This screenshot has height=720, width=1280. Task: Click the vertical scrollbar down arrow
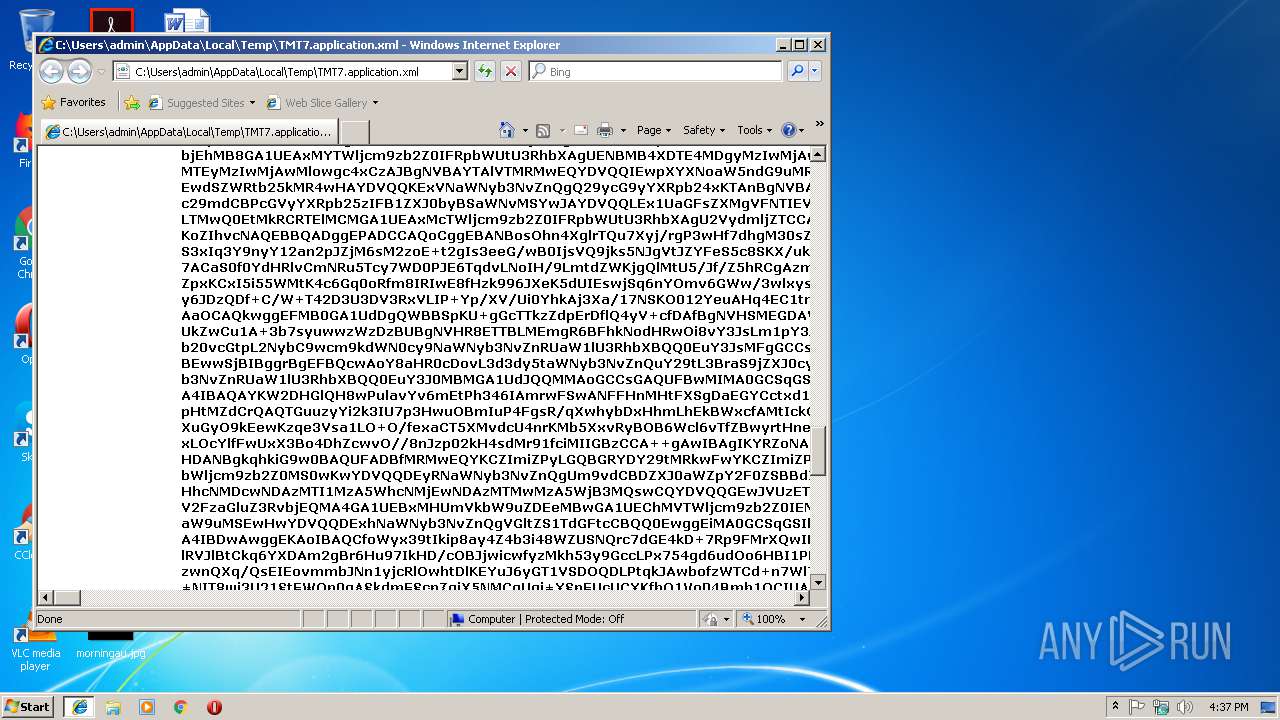click(818, 582)
